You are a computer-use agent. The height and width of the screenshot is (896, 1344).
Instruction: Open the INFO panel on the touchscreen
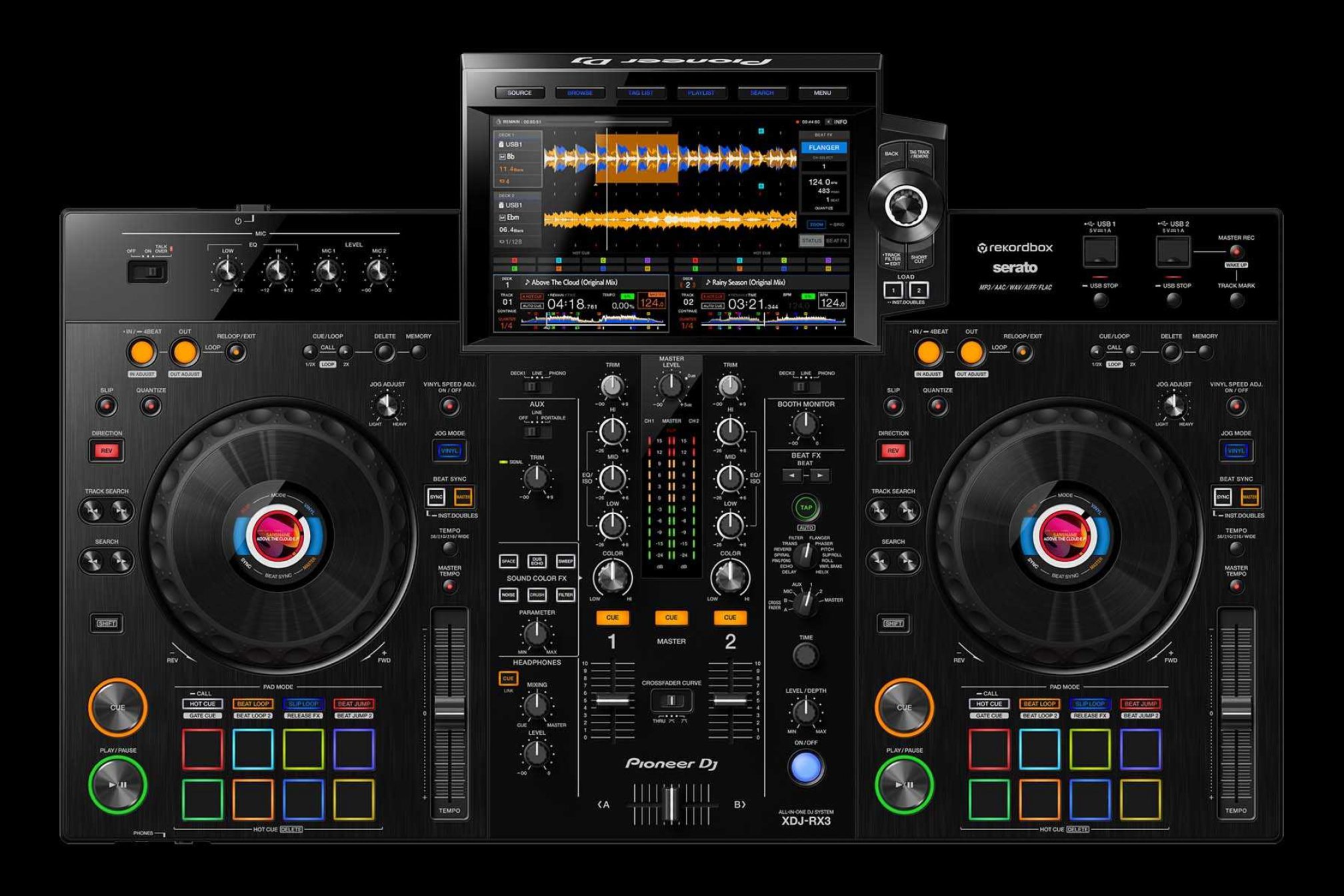pyautogui.click(x=837, y=122)
